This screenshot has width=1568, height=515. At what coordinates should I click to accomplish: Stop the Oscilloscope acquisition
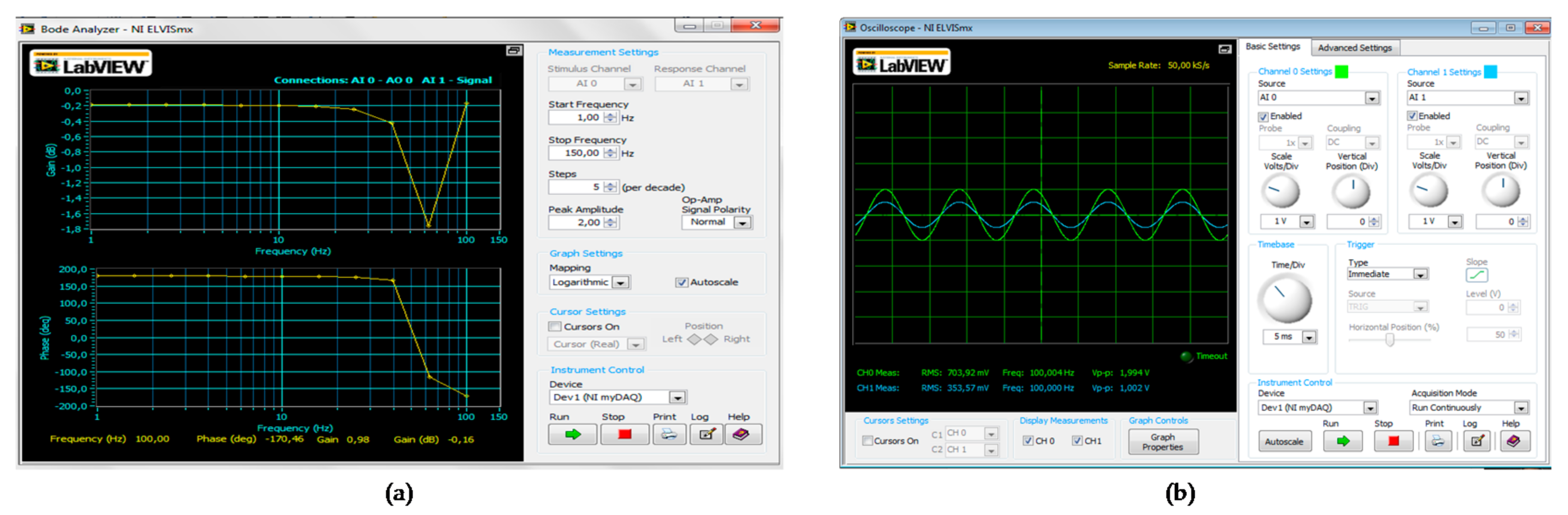1393,441
